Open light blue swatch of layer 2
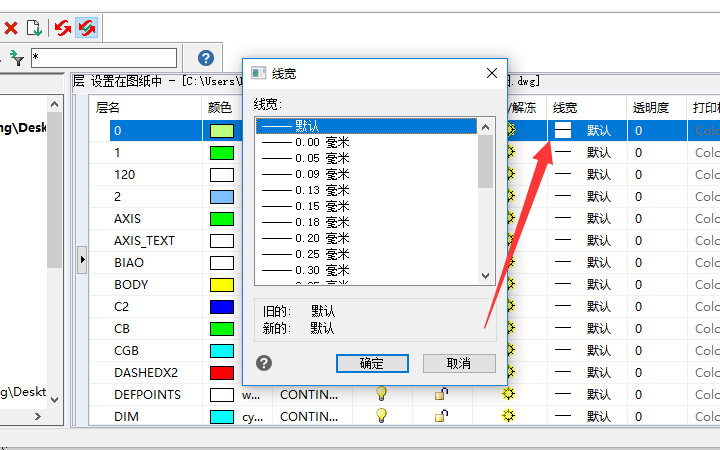Image resolution: width=720 pixels, height=450 pixels. (222, 197)
